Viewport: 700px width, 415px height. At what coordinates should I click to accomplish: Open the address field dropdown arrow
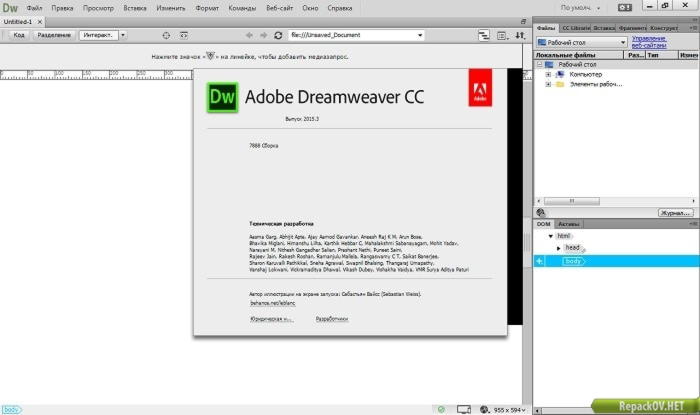coord(420,35)
